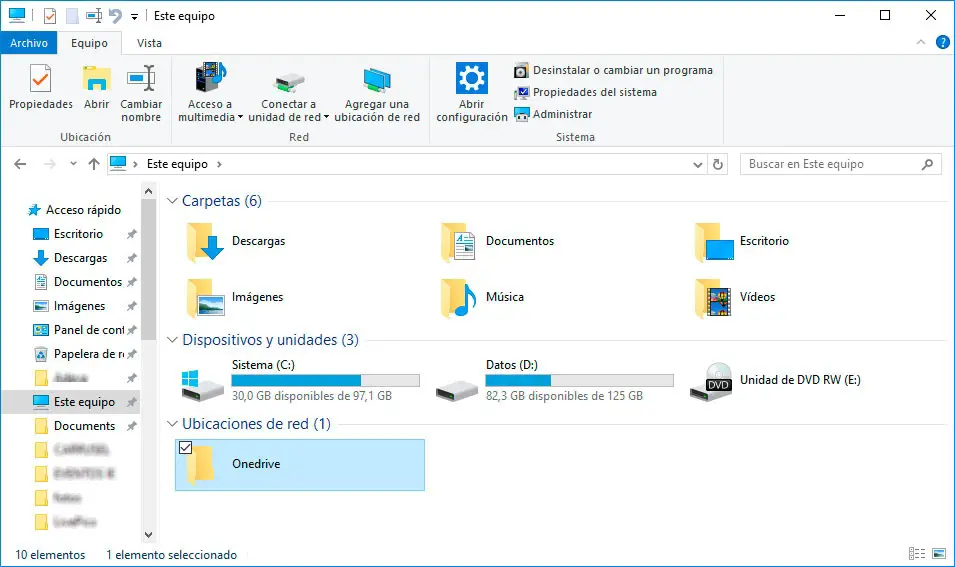Image resolution: width=955 pixels, height=567 pixels.
Task: Click Este equipo in address bar
Action: coord(177,164)
